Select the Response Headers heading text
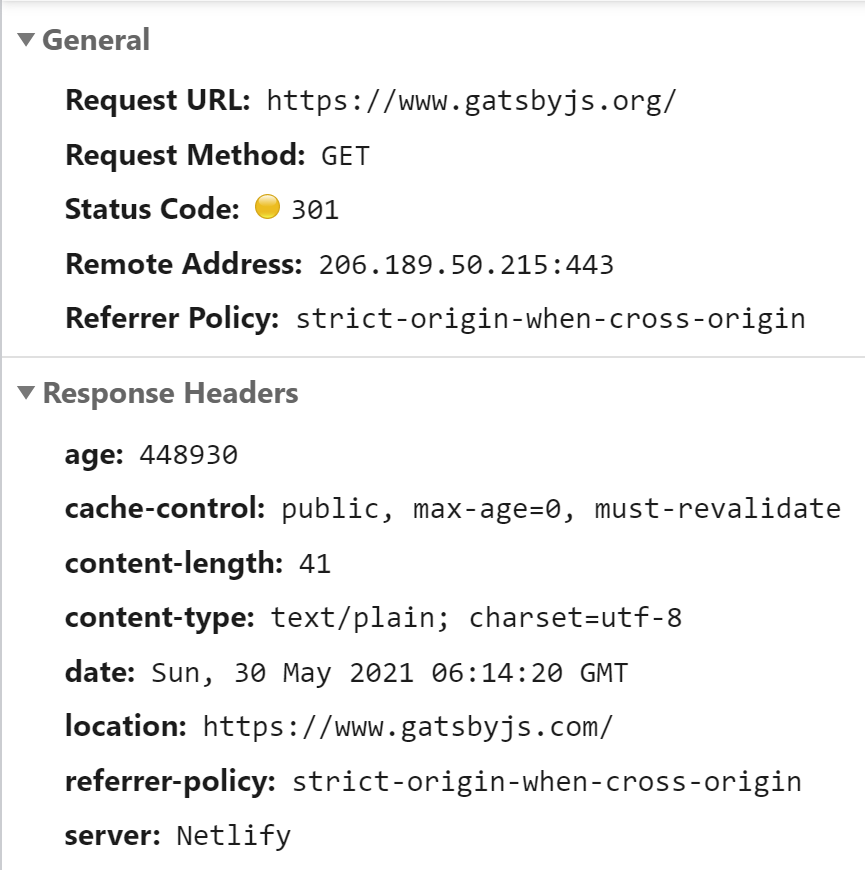The image size is (865, 870). [x=170, y=393]
